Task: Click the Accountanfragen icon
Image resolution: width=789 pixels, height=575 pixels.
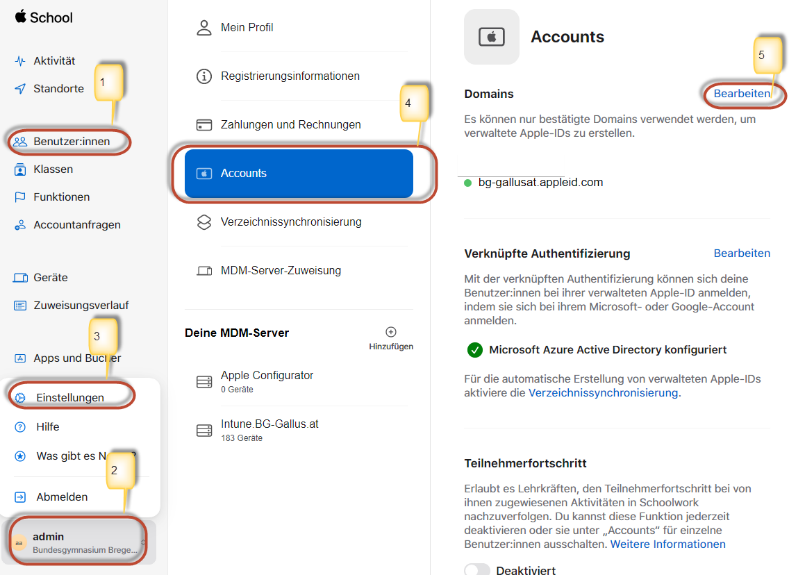Action: pyautogui.click(x=19, y=225)
